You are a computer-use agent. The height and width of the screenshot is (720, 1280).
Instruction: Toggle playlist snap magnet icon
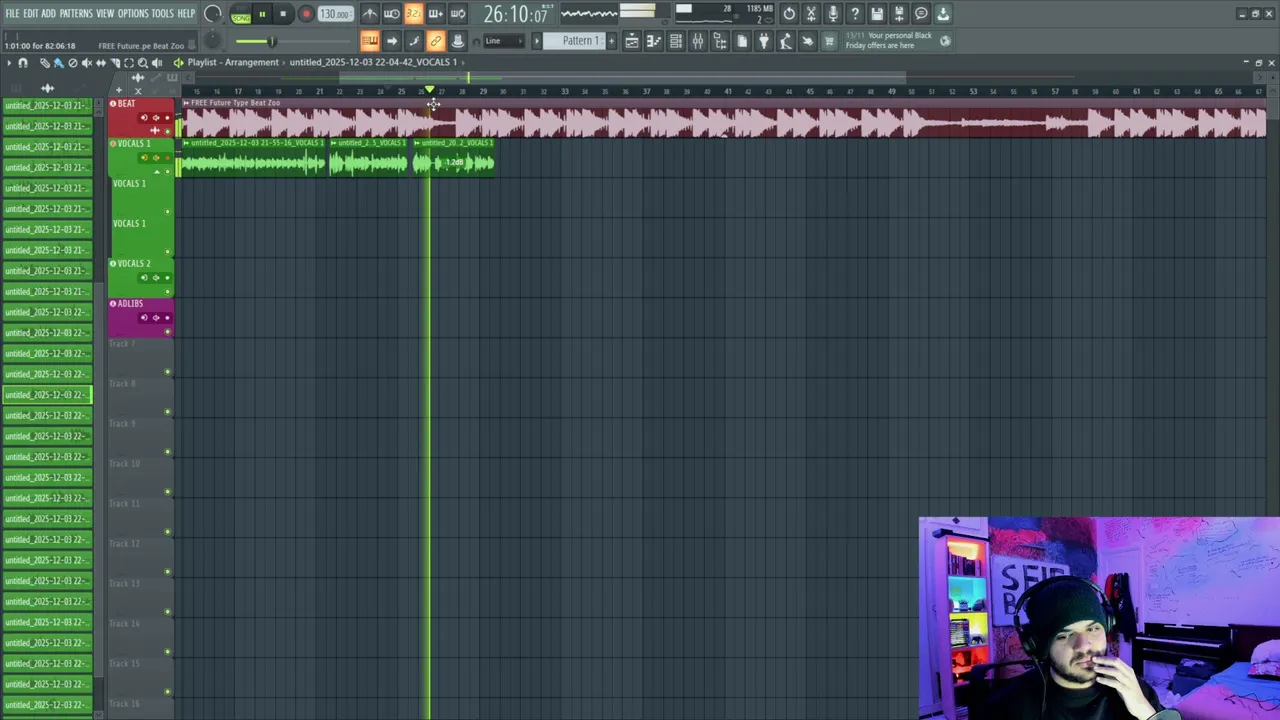(22, 63)
